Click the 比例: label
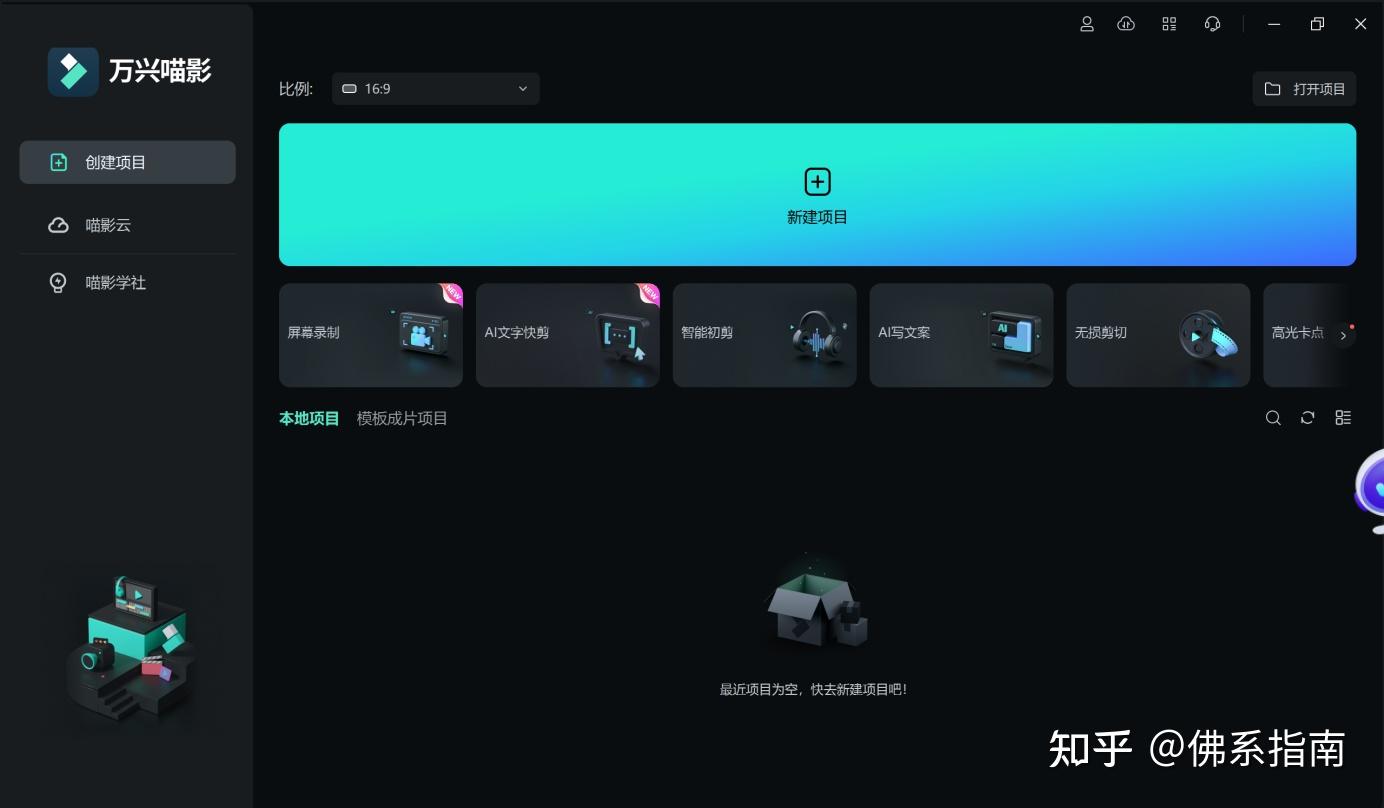Screen dimensions: 1384x808 296,89
